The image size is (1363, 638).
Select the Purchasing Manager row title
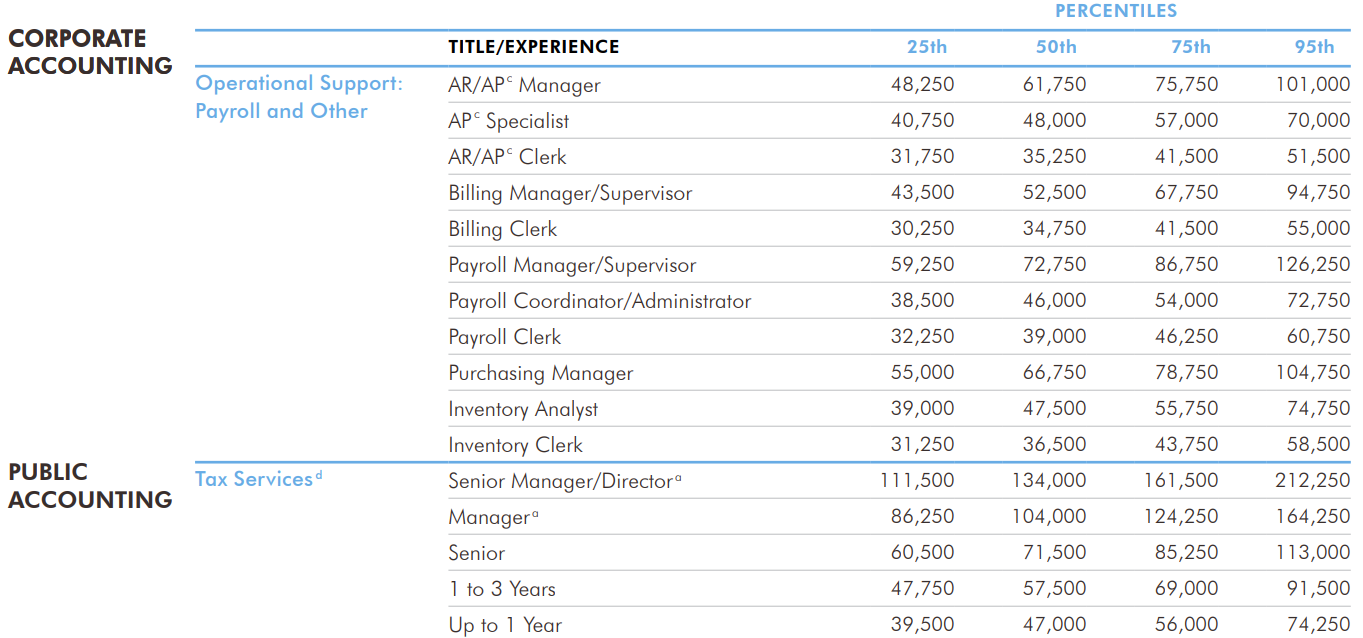[x=540, y=373]
